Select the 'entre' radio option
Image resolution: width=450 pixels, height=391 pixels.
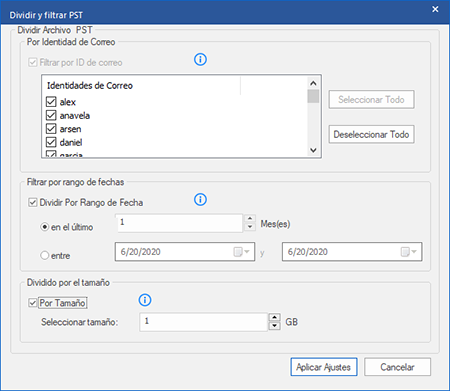coord(45,256)
